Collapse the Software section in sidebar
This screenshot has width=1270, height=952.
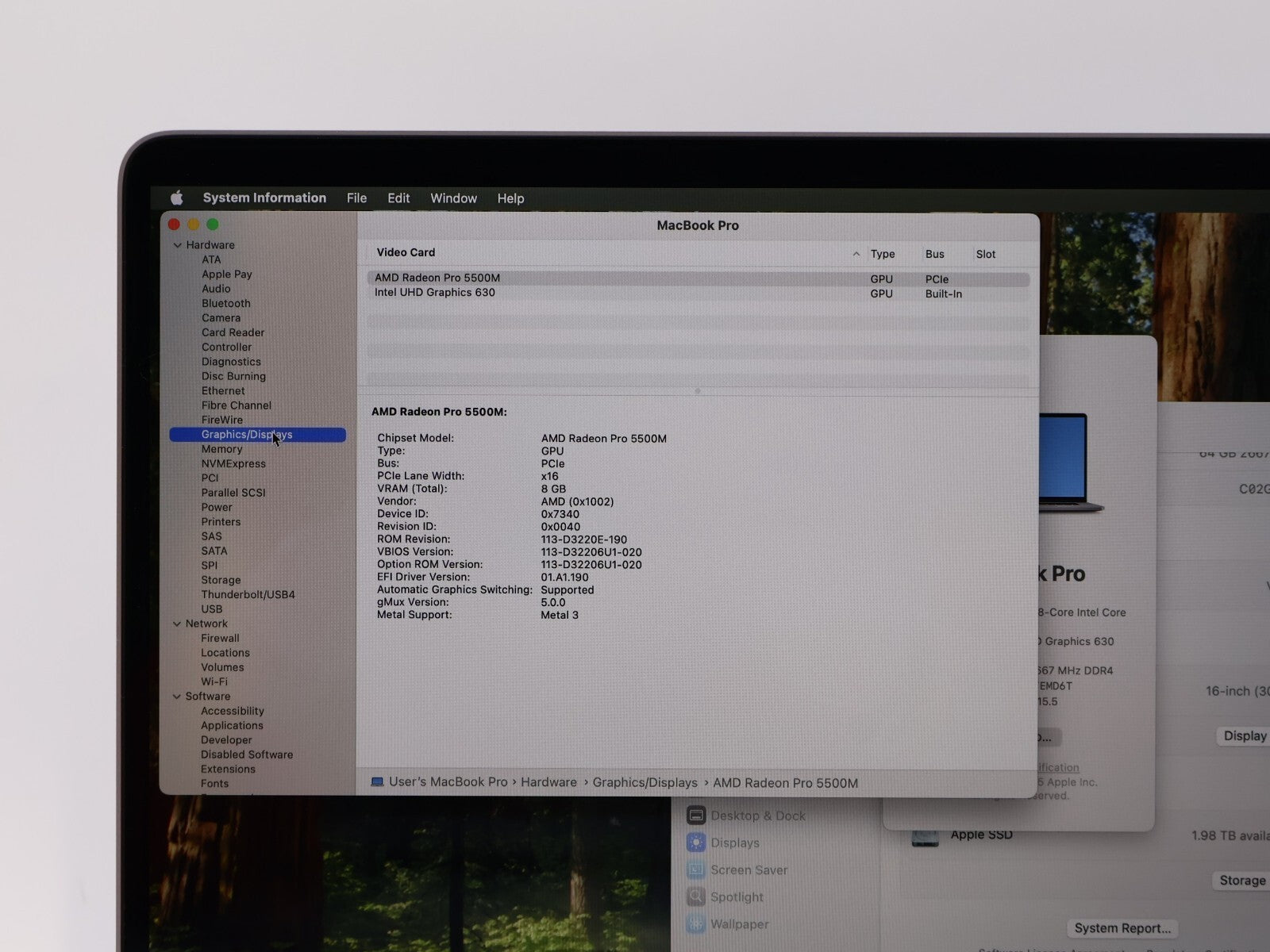click(x=177, y=697)
